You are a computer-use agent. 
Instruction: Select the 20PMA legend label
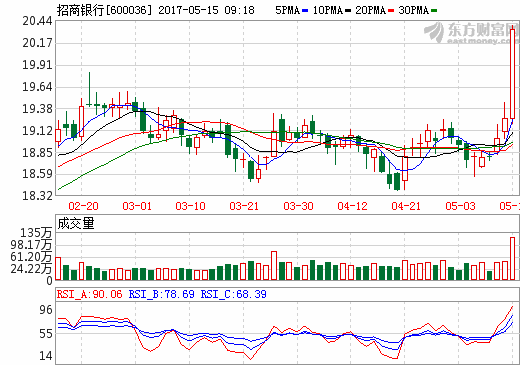370,10
